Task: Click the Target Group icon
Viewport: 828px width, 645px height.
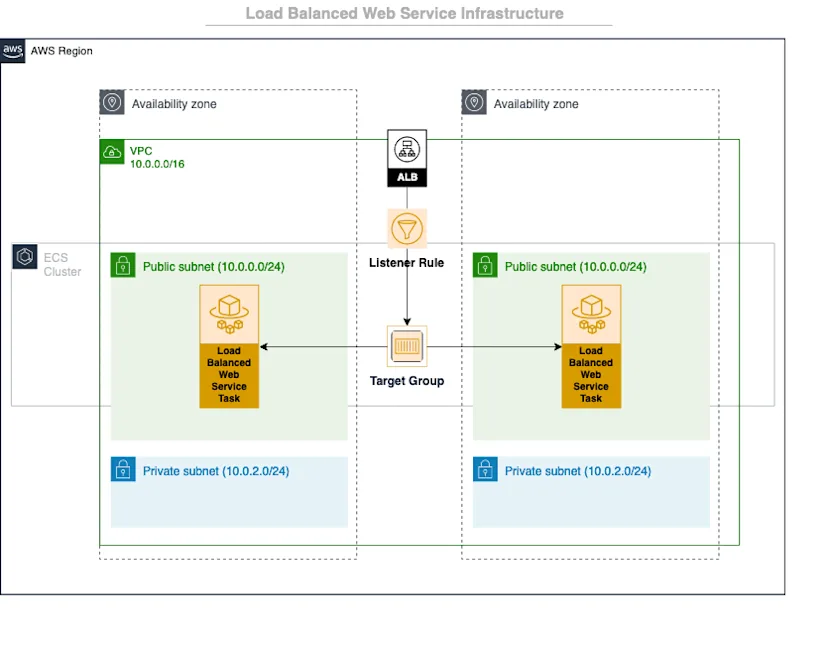Action: point(406,347)
